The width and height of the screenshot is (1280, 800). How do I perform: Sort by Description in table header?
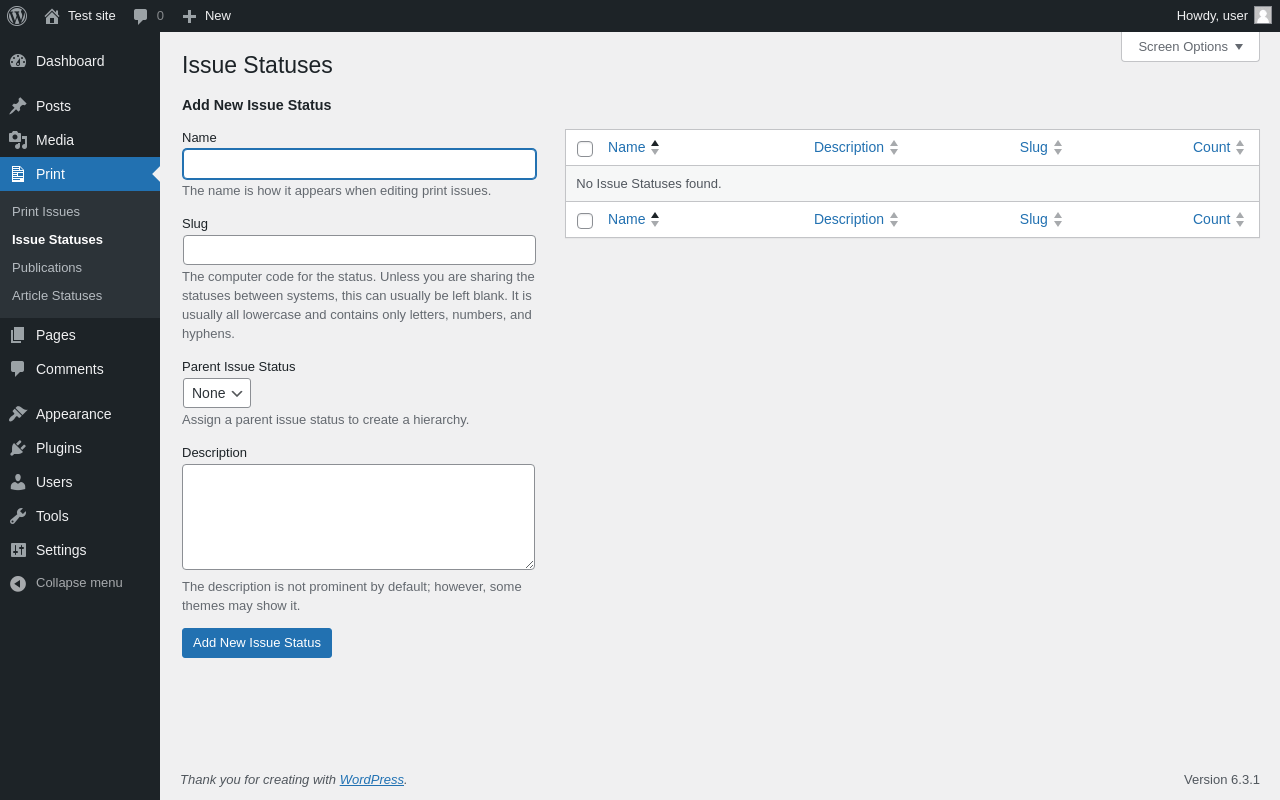849,147
